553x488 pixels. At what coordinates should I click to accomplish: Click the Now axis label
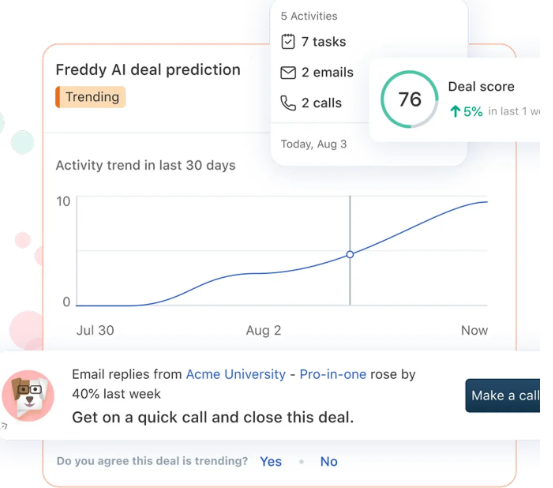[x=474, y=330]
